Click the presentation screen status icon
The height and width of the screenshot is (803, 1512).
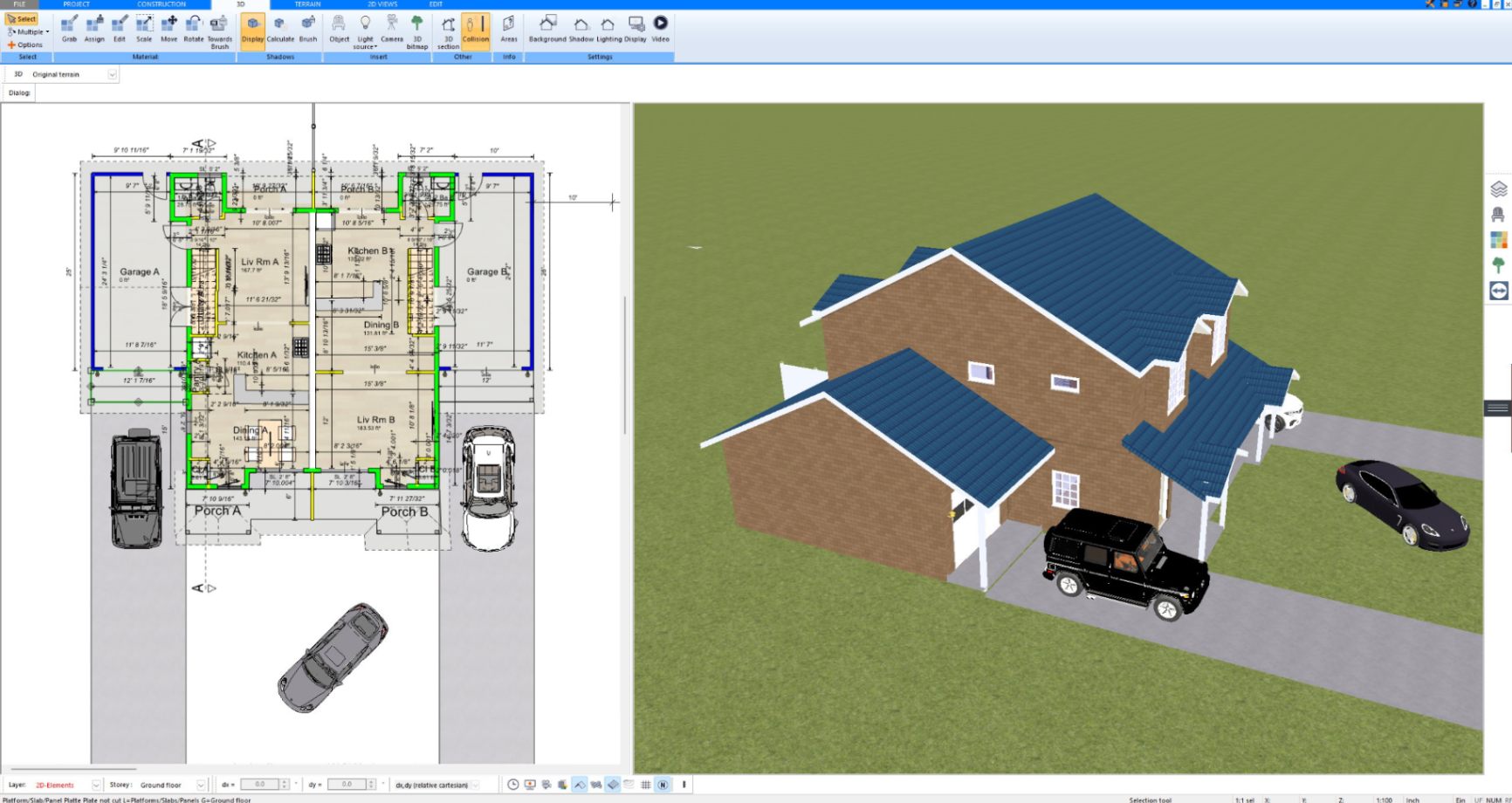(x=530, y=785)
